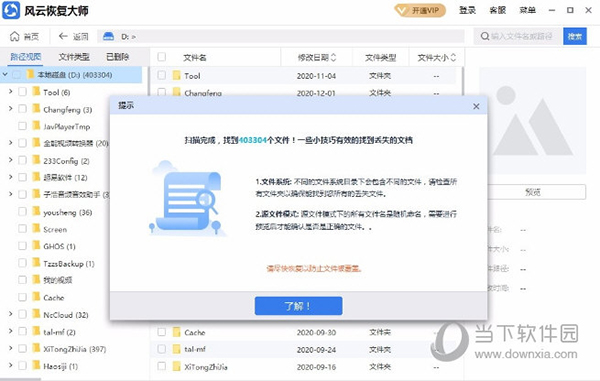Click the D: path address bar

point(281,36)
